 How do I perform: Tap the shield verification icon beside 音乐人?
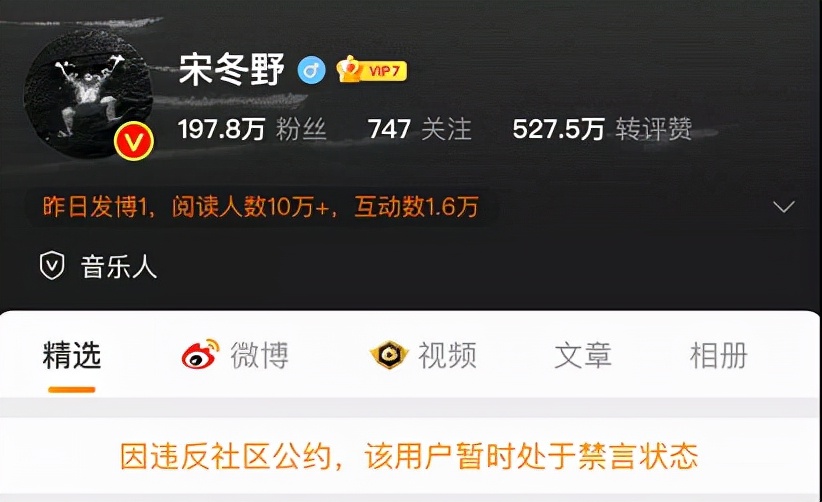[52, 265]
